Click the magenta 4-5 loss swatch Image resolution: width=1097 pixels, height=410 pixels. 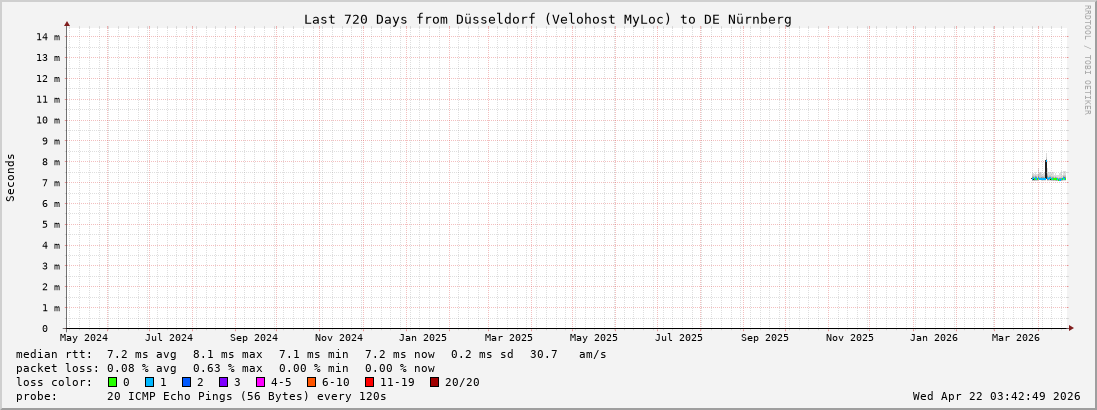(x=260, y=382)
